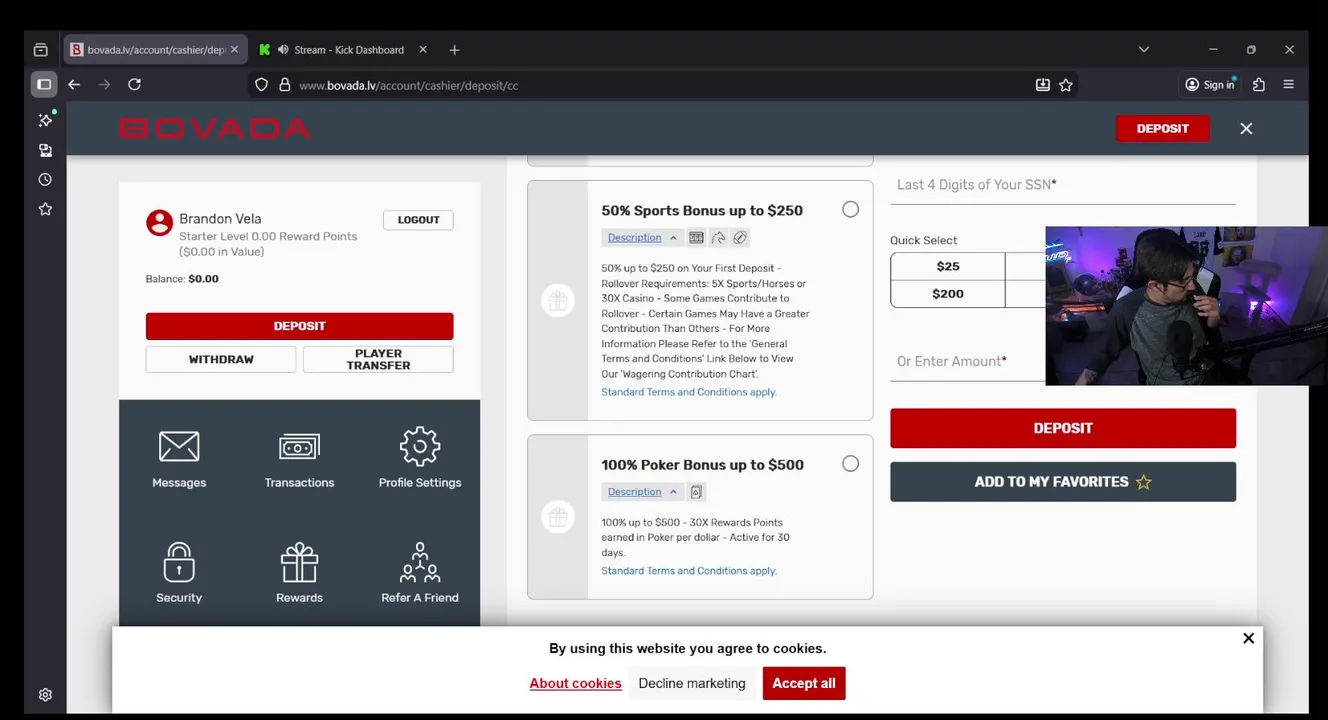This screenshot has width=1328, height=720.
Task: Install site as app from address bar
Action: 1043,85
